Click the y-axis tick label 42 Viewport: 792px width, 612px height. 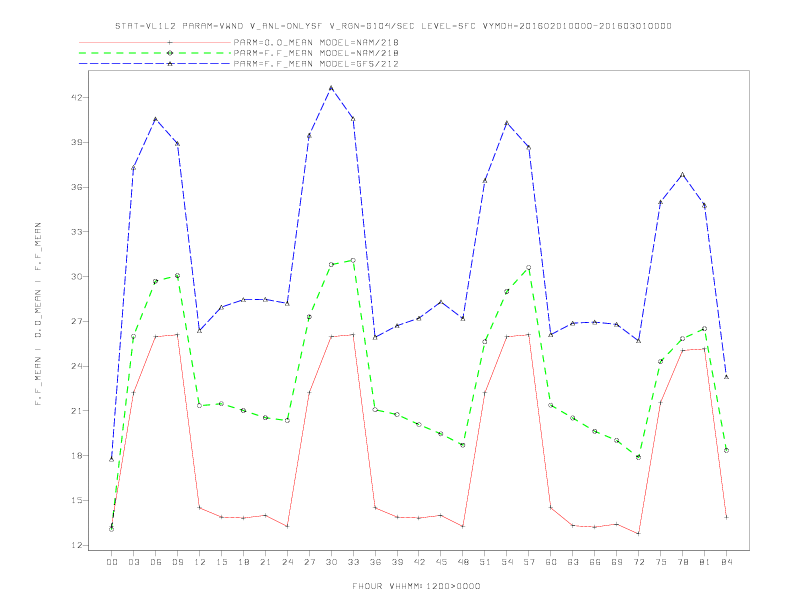[x=76, y=97]
